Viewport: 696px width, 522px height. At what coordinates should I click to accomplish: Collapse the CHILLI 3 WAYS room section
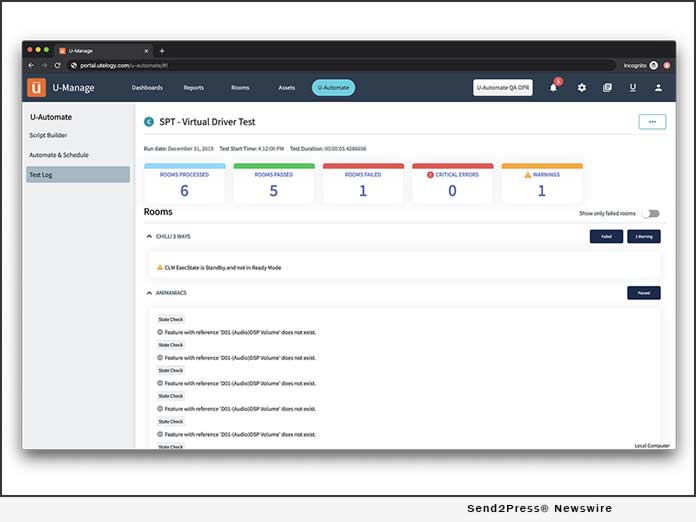(x=149, y=237)
